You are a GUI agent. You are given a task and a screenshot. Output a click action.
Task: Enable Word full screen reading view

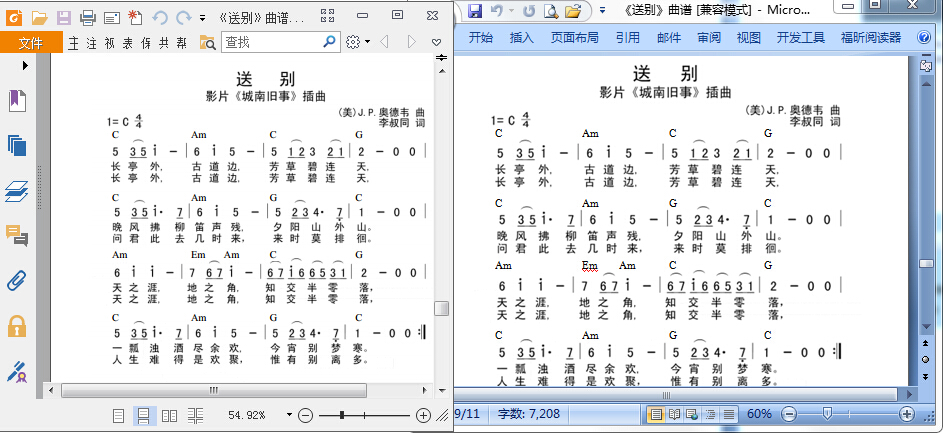pos(674,414)
